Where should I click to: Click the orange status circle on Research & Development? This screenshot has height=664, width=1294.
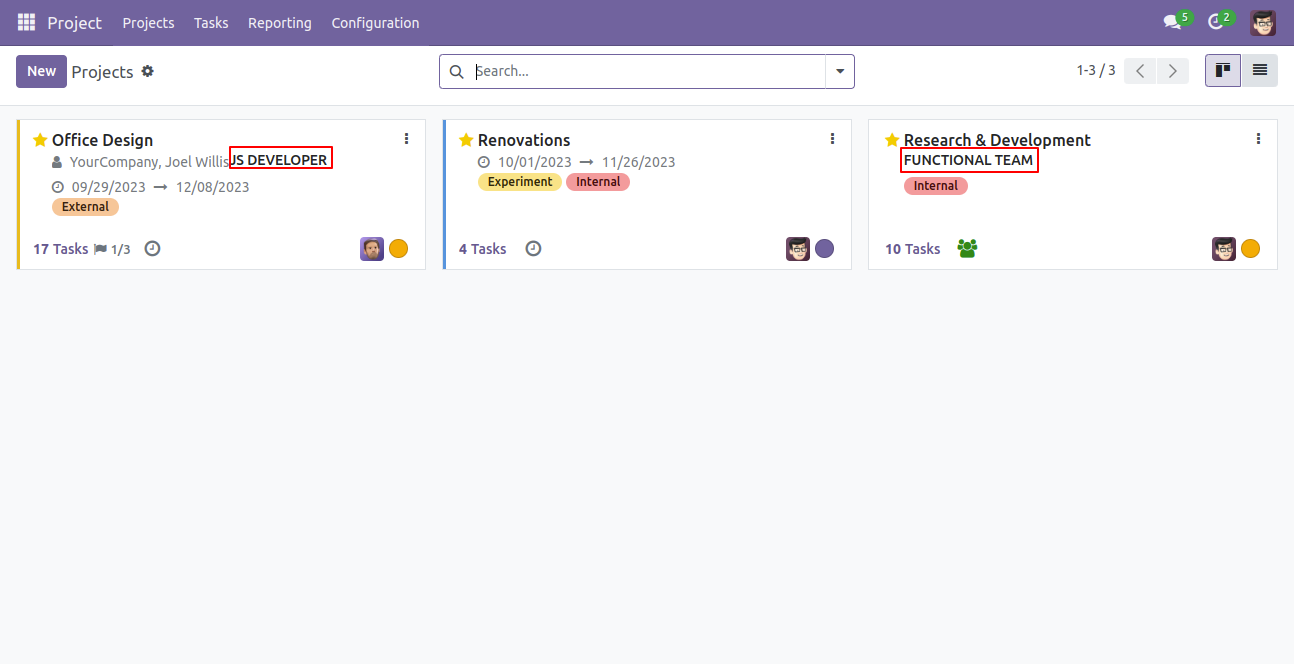tap(1250, 249)
